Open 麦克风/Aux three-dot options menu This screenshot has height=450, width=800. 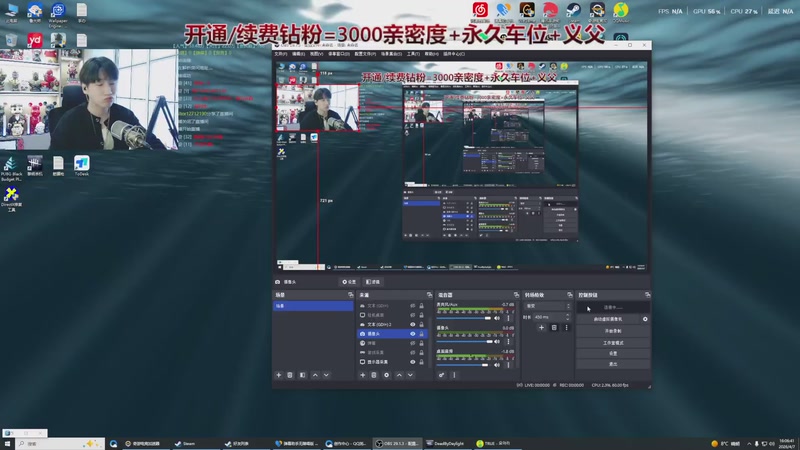point(509,318)
